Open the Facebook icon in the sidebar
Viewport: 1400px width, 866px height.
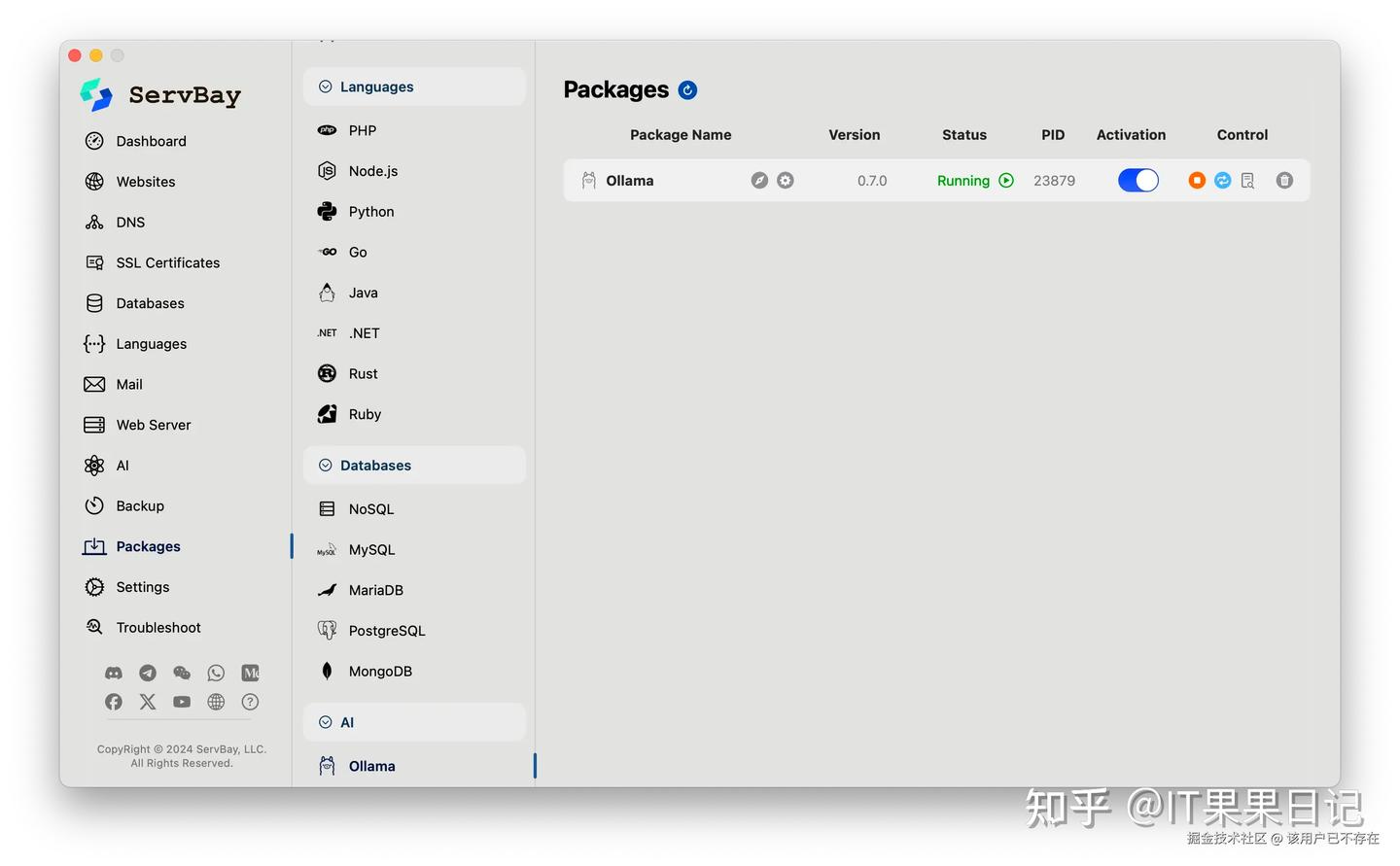114,702
